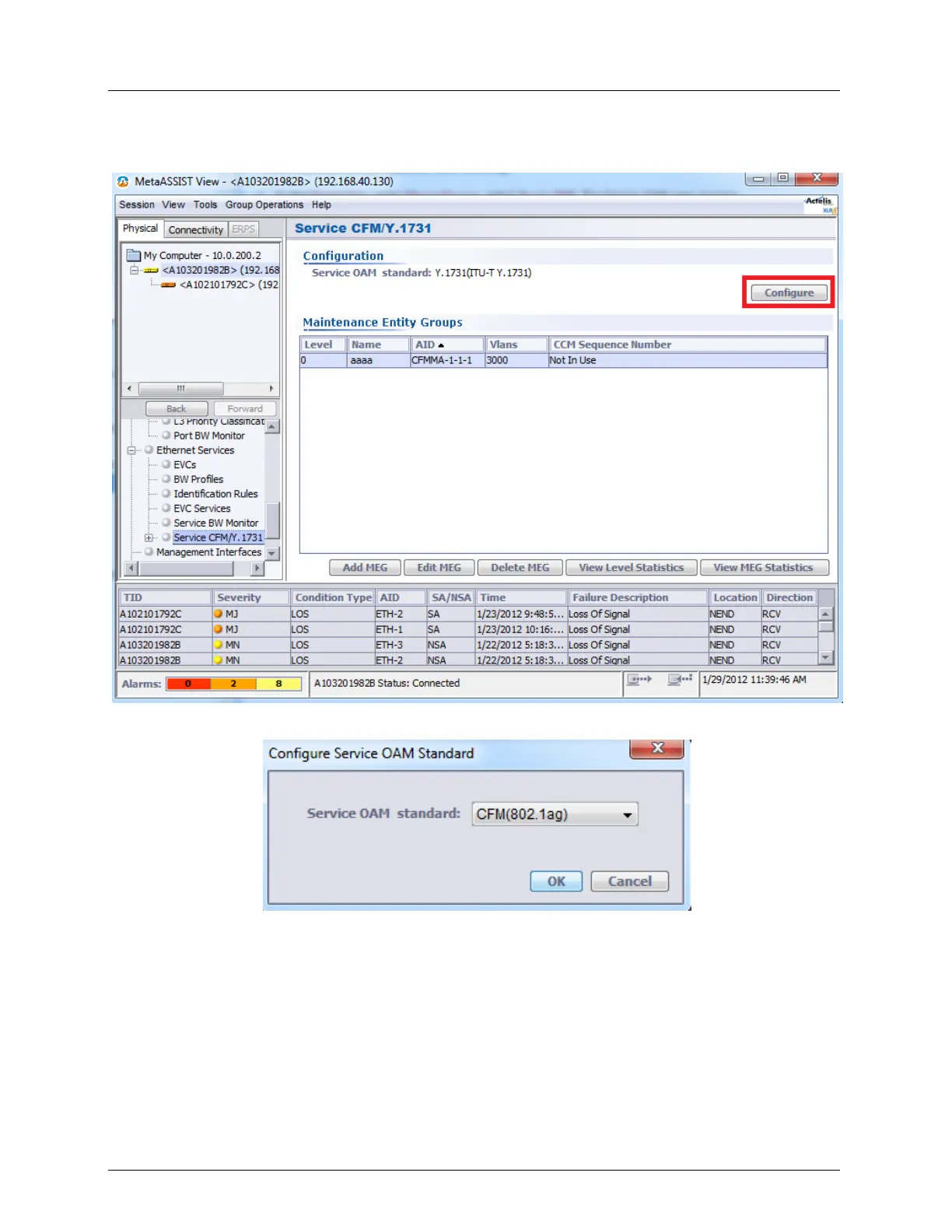Click the Edit MEG button
This screenshot has width=952, height=1232.
pyautogui.click(x=439, y=568)
